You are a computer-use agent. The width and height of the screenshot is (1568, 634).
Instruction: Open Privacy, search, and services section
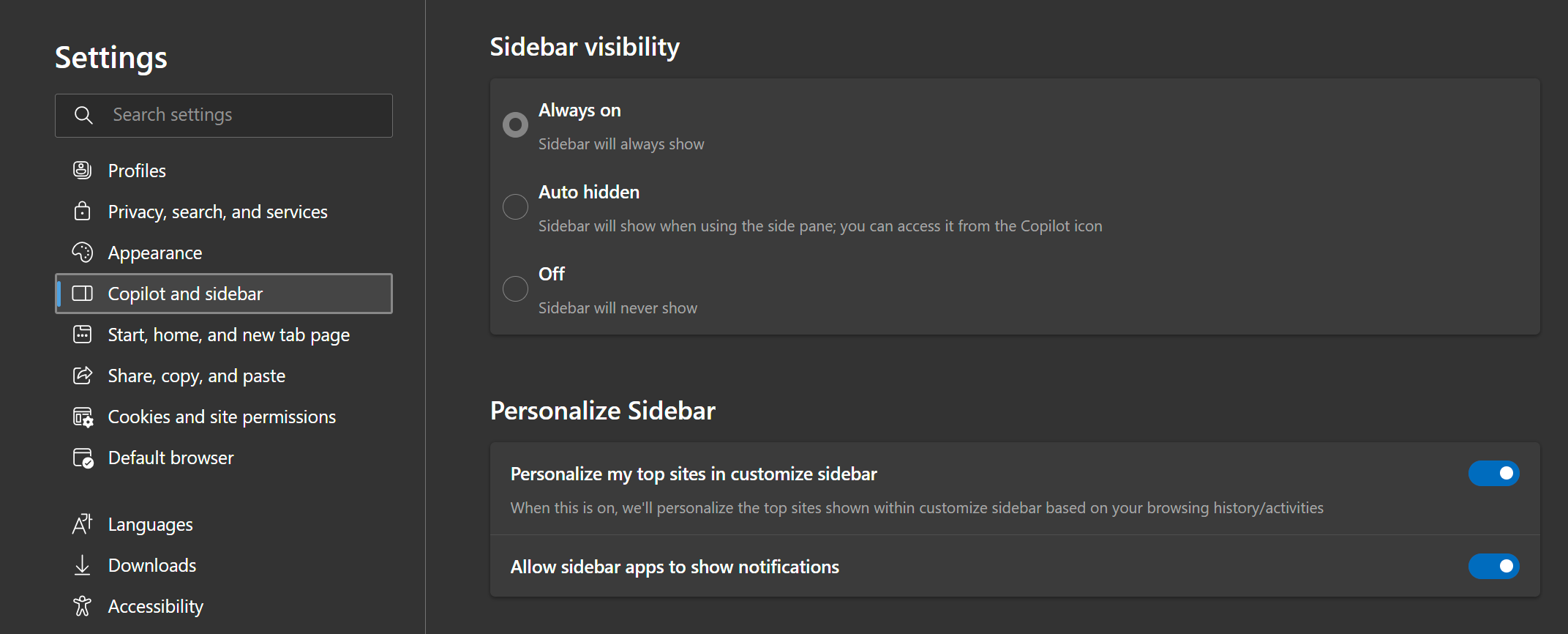point(217,212)
